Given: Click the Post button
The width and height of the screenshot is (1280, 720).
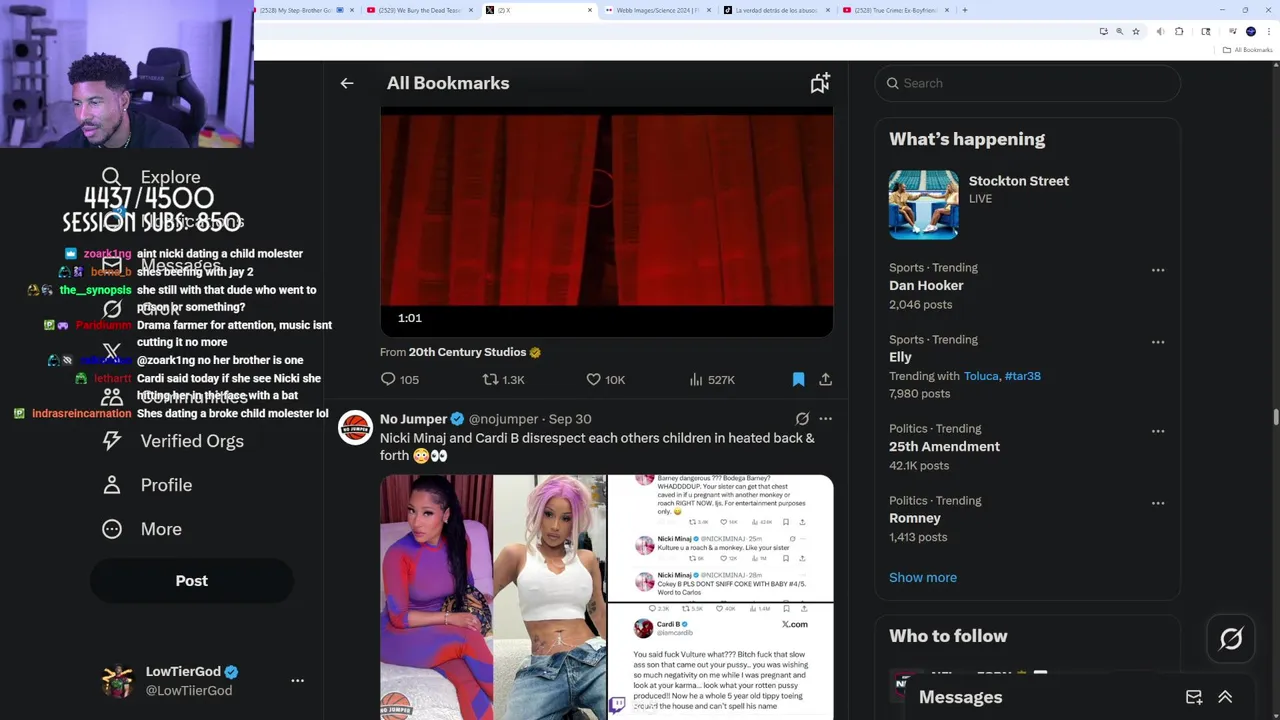Looking at the screenshot, I should [x=192, y=581].
